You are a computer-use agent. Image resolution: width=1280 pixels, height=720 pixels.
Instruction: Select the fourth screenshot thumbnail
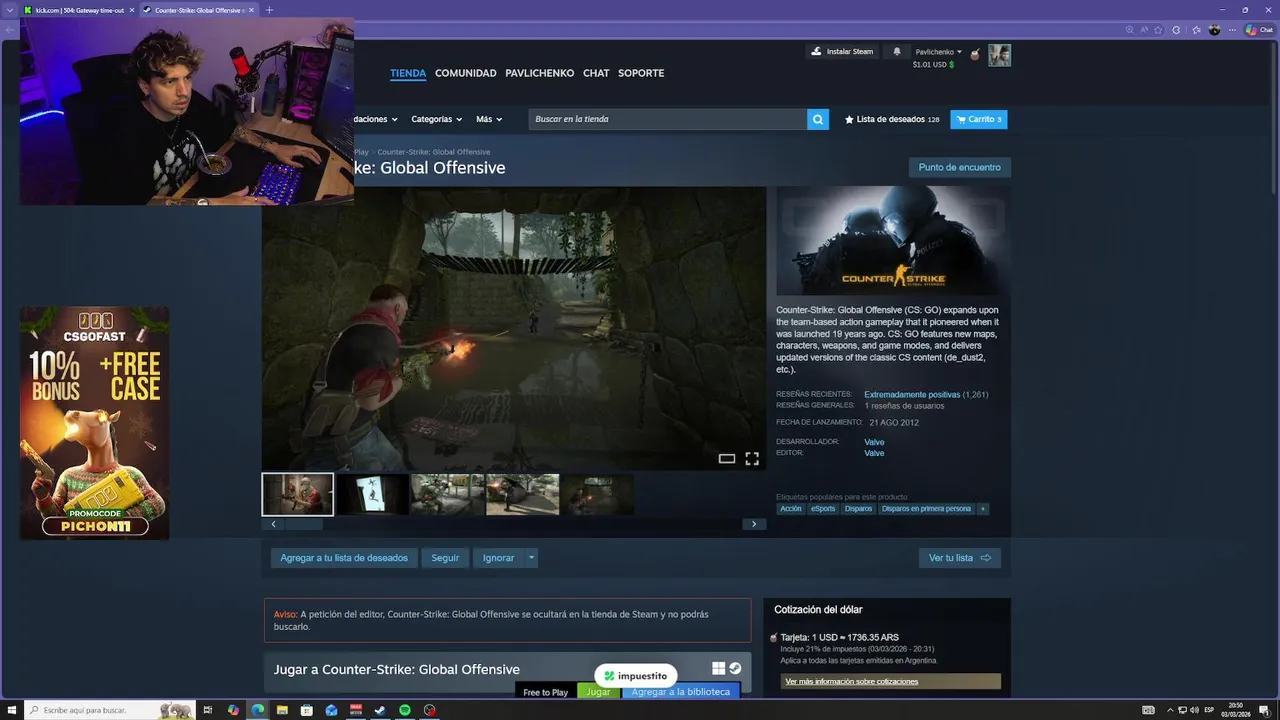coord(522,494)
